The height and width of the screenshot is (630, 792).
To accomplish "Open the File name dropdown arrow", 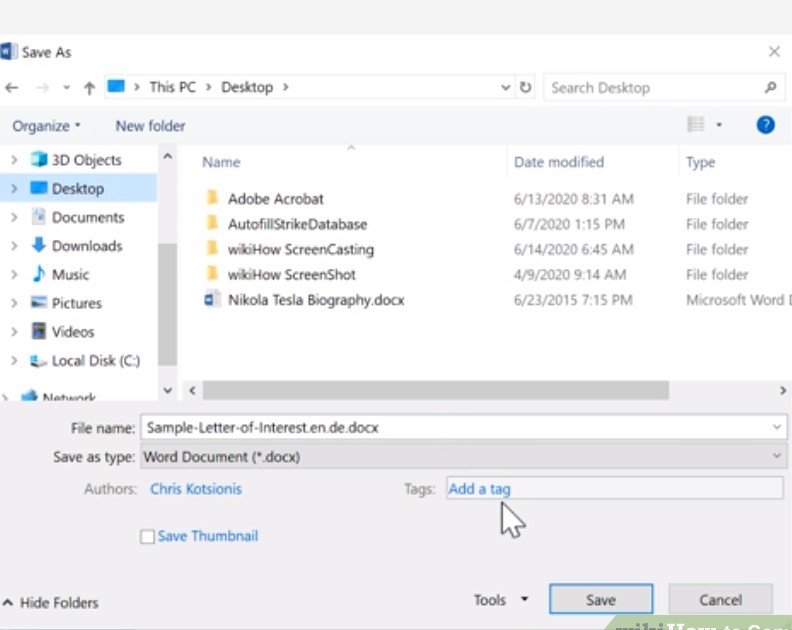I will (777, 427).
